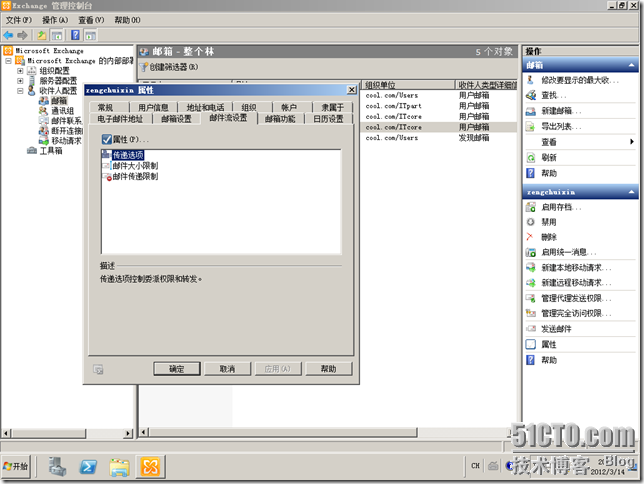Expand the 服务器配置 tree node
This screenshot has width=644, height=484.
click(x=20, y=81)
